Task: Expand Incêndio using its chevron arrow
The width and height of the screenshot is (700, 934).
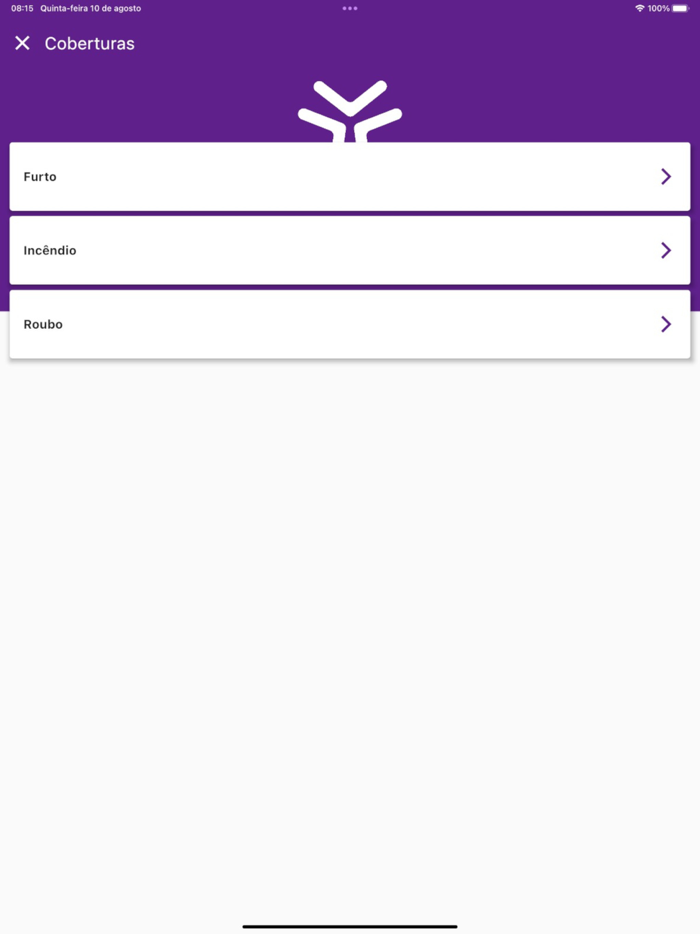Action: point(666,250)
